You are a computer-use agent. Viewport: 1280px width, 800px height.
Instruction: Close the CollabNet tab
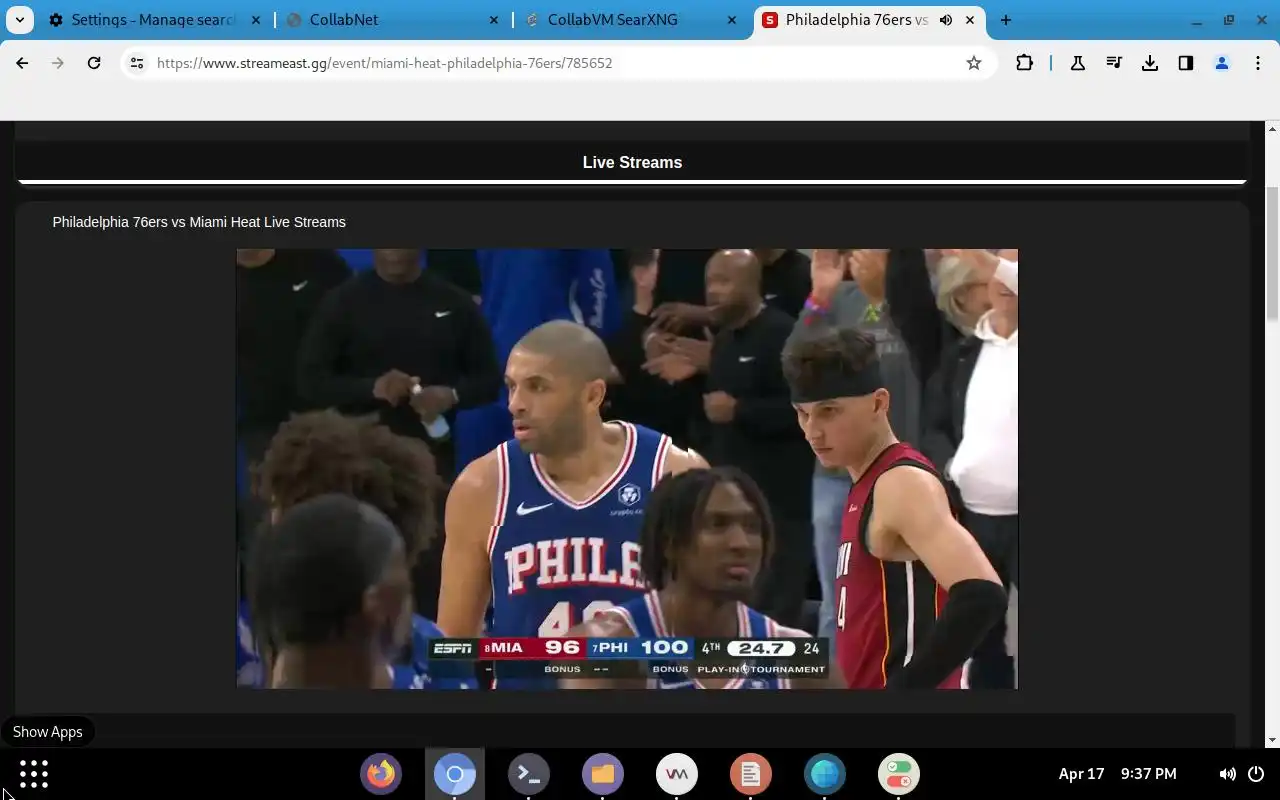tap(495, 20)
